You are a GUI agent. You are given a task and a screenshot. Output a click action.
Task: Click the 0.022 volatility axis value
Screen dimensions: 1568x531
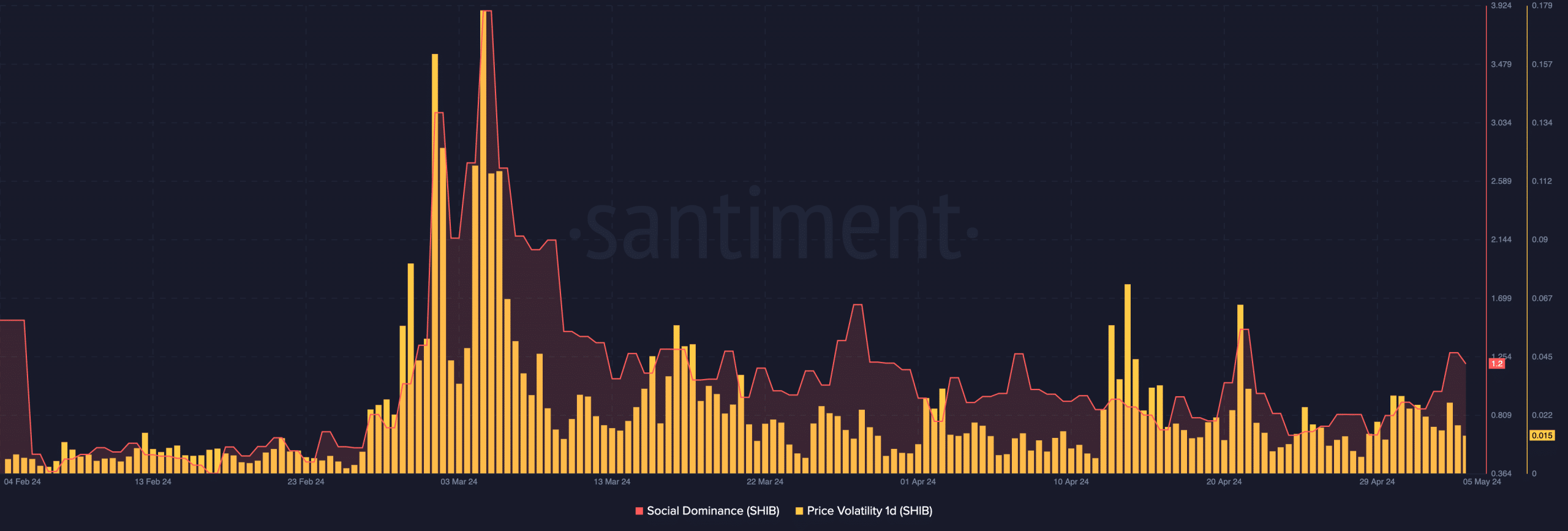[x=1542, y=415]
